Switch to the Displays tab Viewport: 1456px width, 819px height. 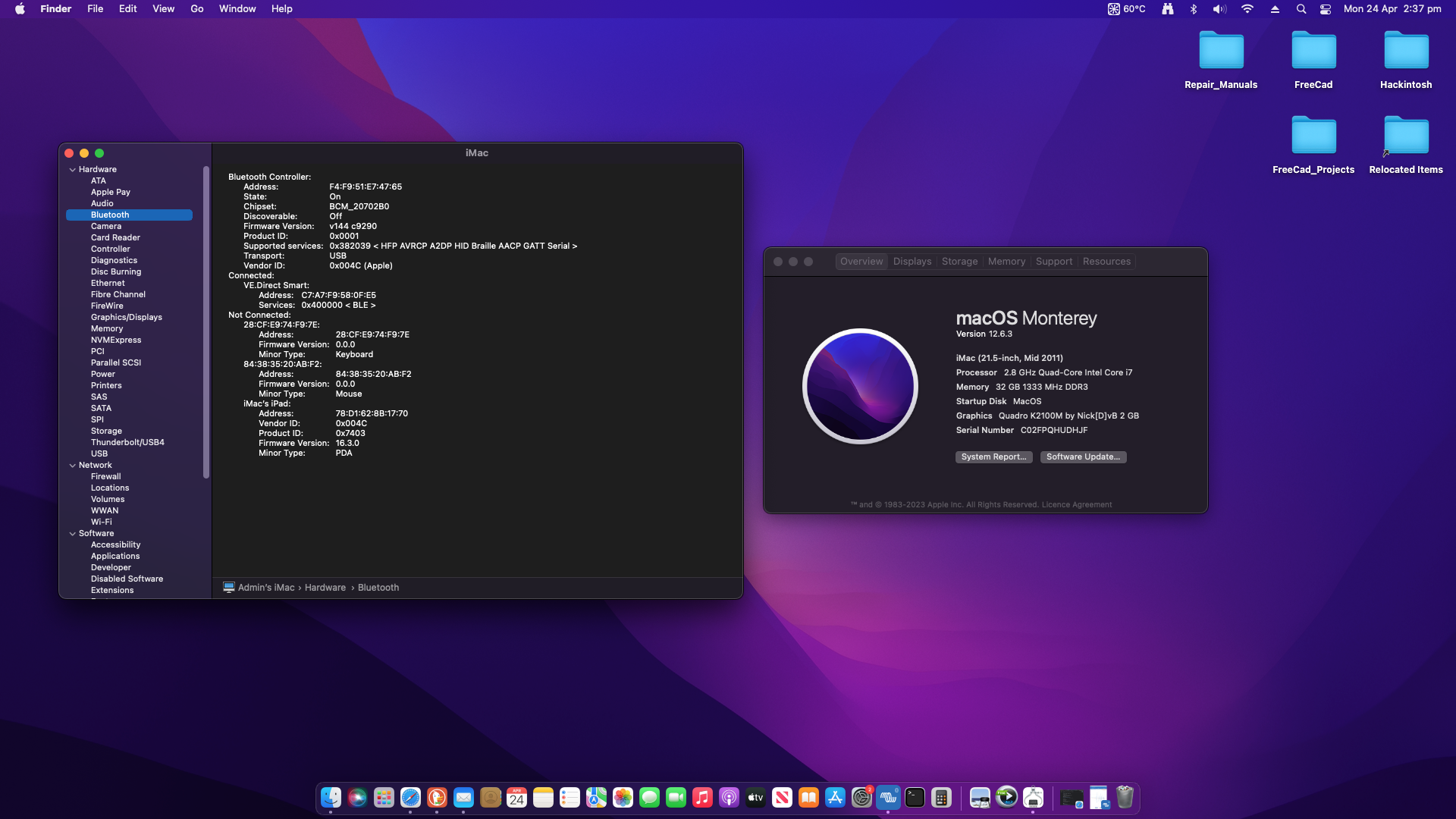[912, 262]
